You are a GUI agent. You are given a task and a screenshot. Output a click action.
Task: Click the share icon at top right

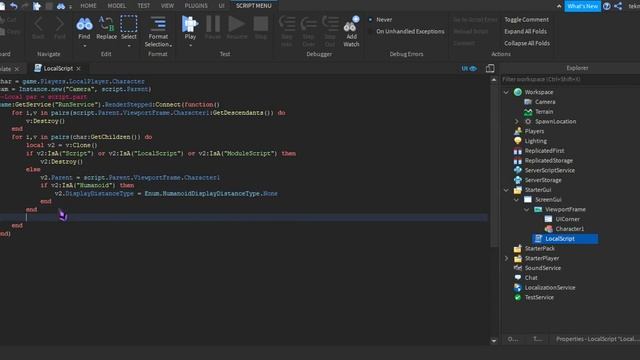(618, 6)
